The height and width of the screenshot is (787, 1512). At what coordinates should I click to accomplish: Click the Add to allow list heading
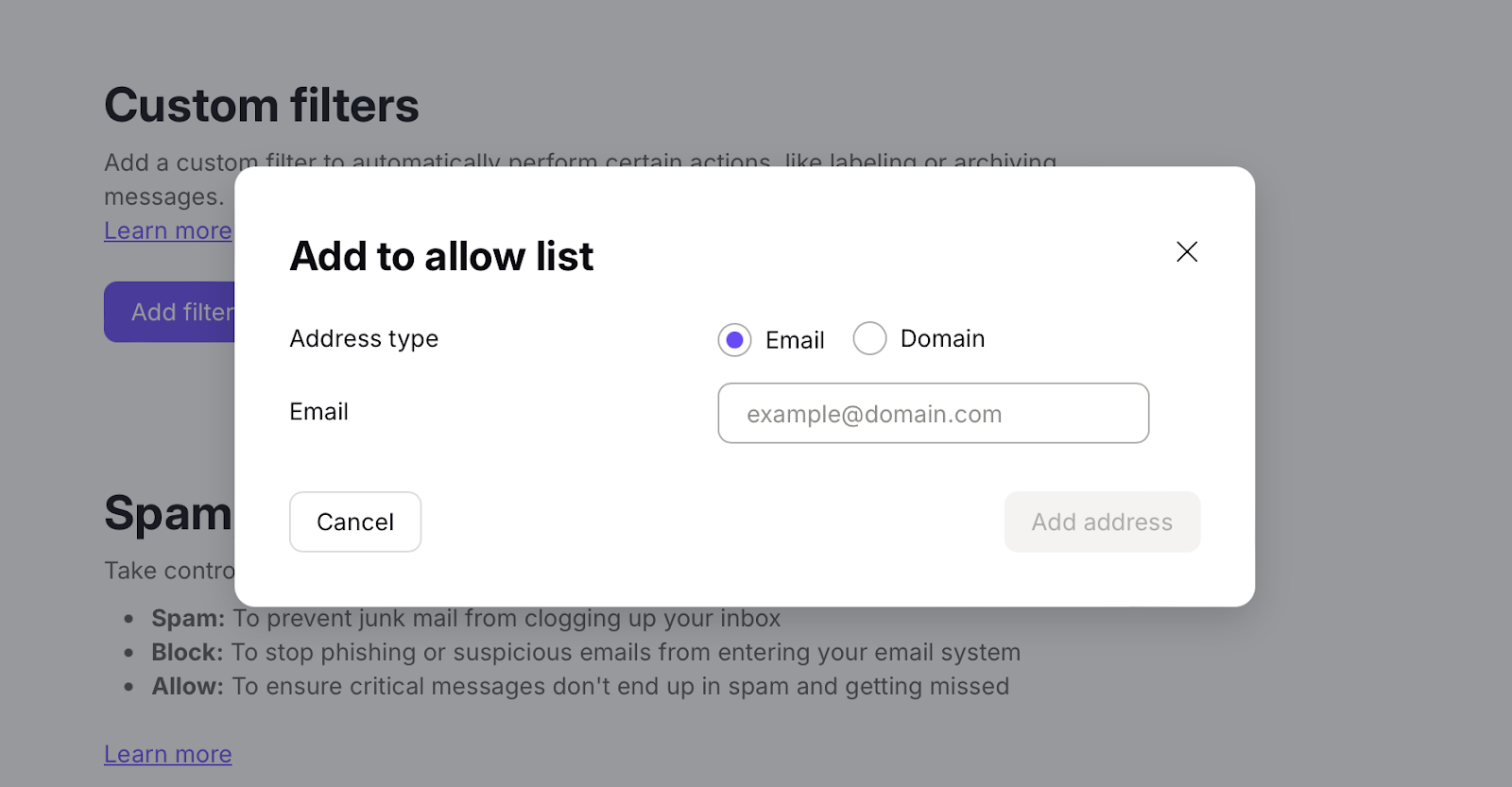coord(441,256)
